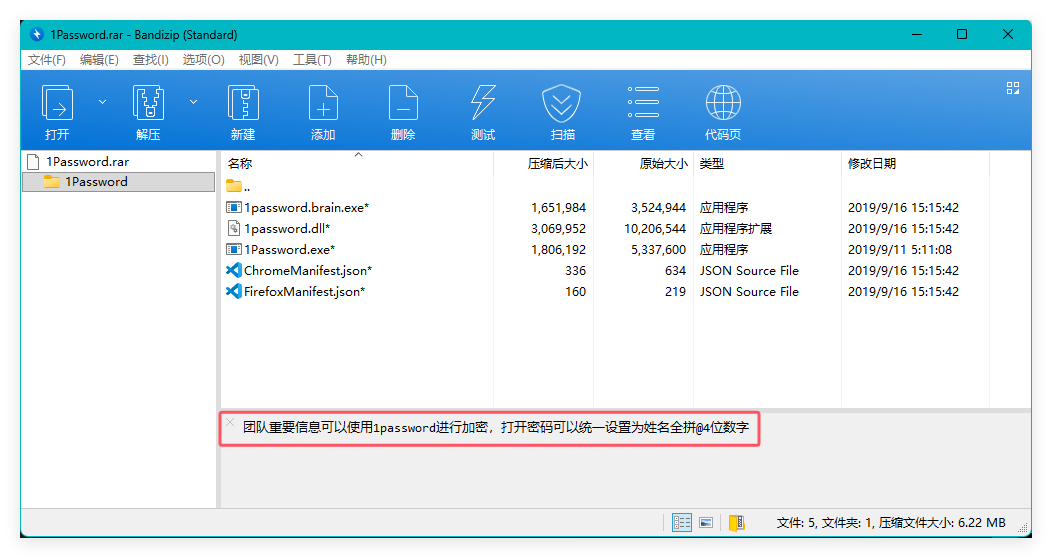This screenshot has width=1052, height=558.
Task: Open the 选项(O) menu
Action: tap(203, 60)
